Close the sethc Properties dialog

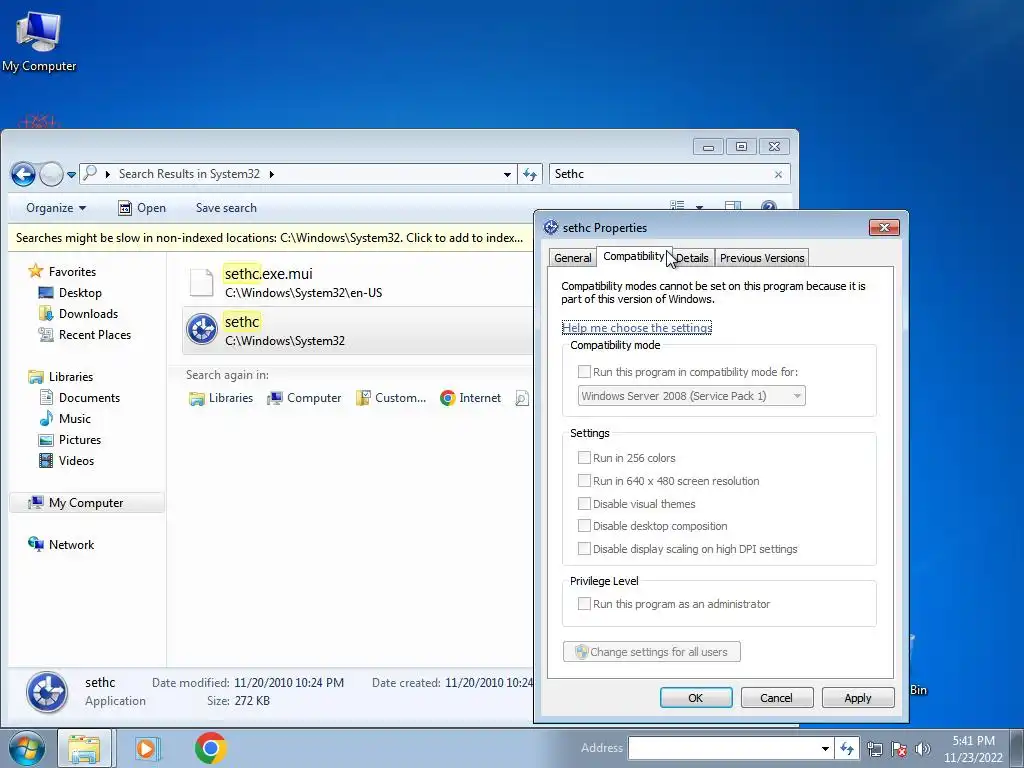pos(884,227)
